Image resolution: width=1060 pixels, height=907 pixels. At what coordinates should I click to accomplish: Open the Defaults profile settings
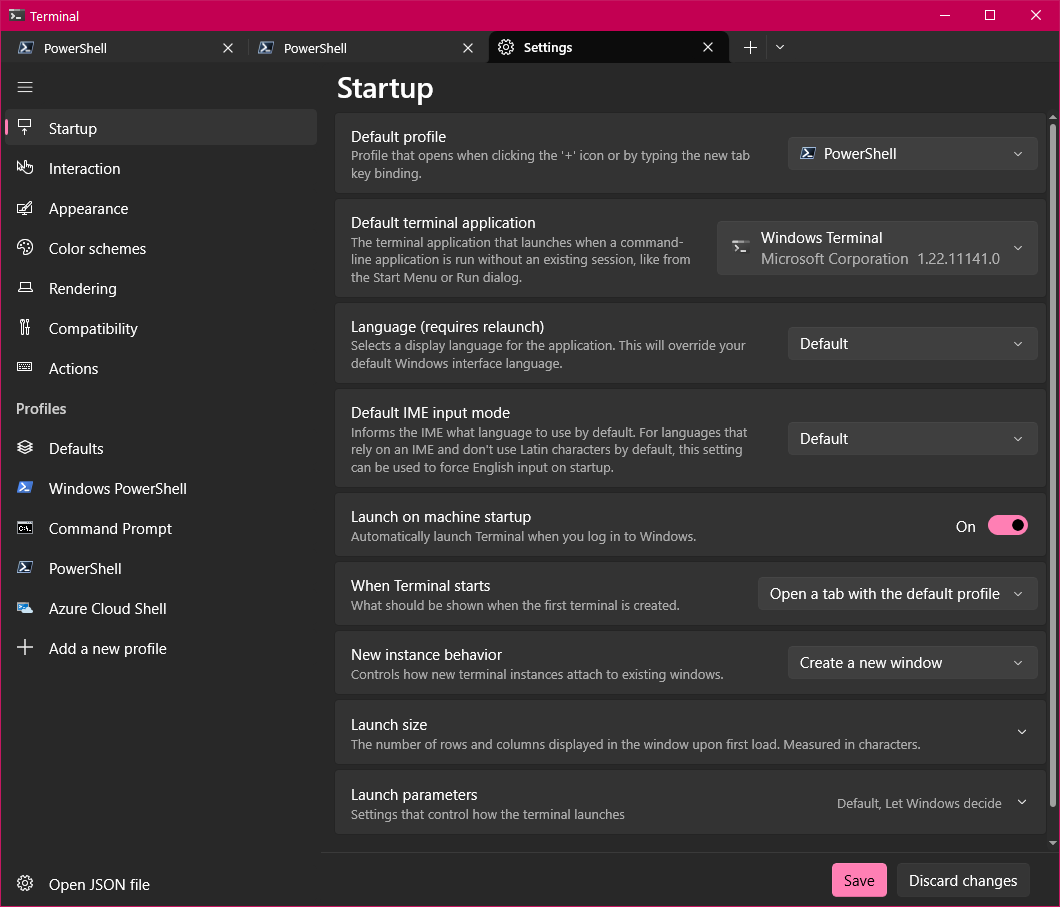click(x=161, y=448)
